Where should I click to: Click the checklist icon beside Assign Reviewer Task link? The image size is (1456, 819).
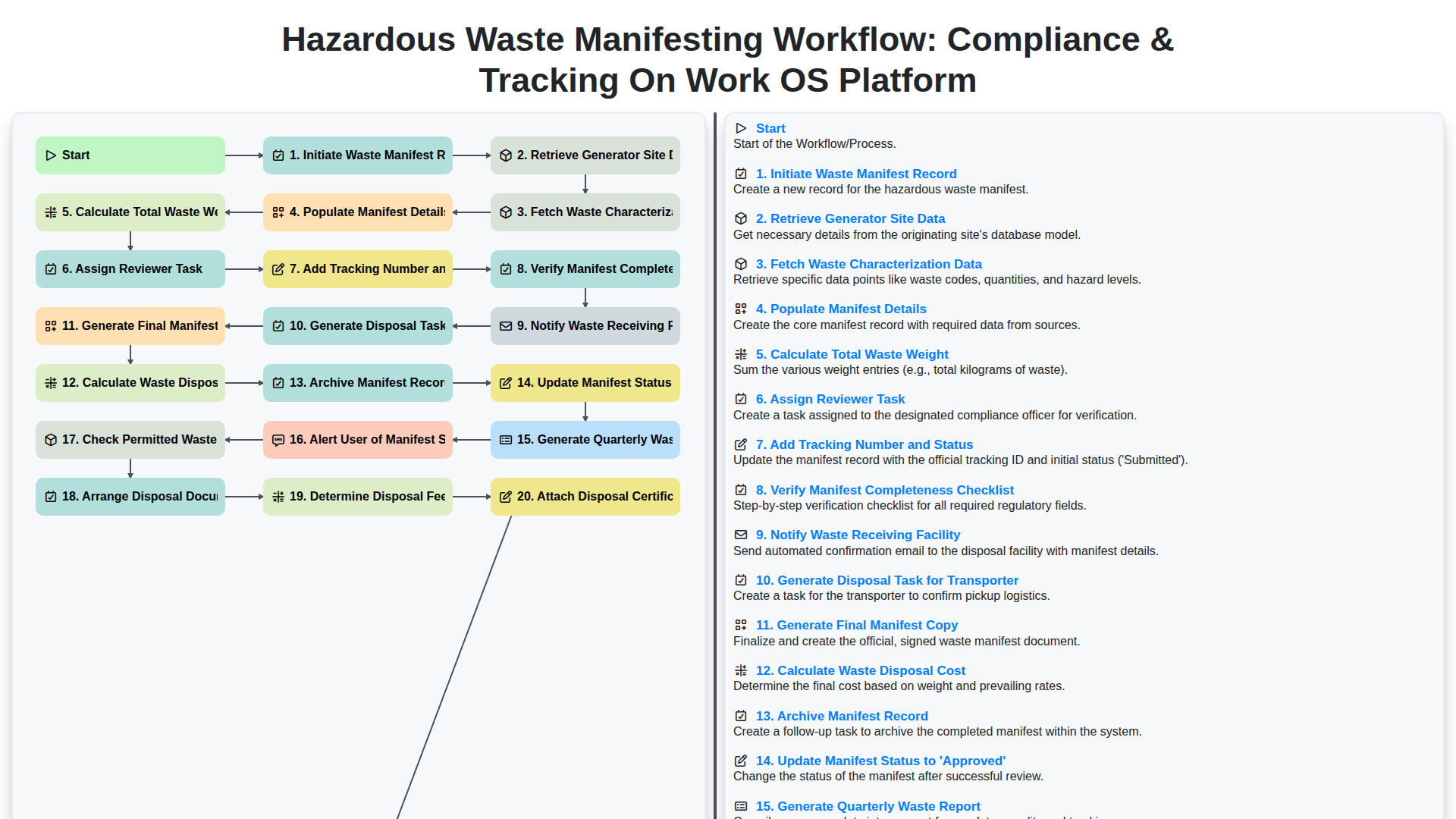coord(741,399)
